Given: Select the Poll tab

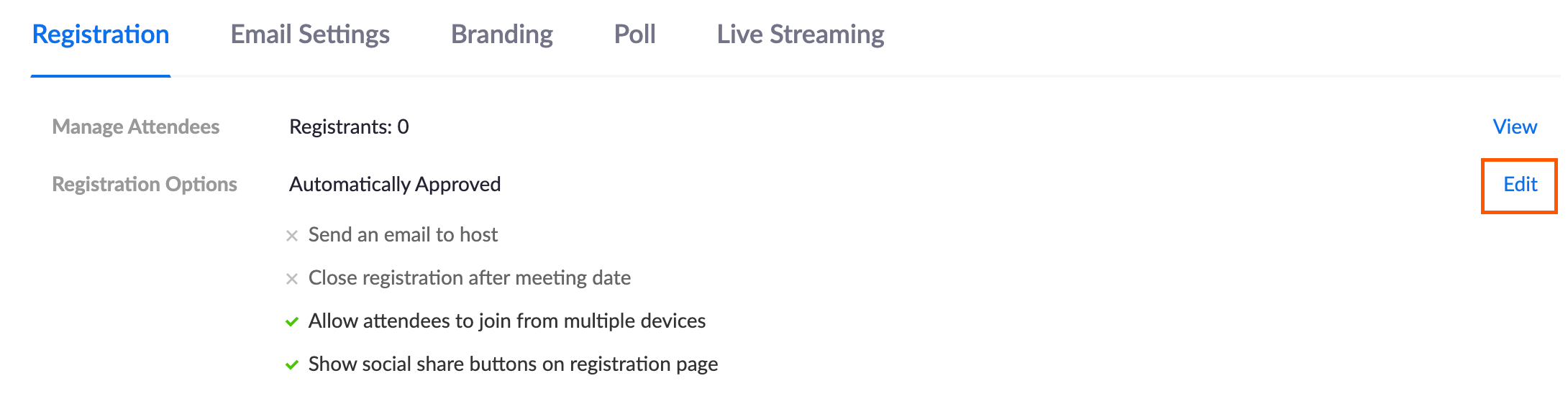Looking at the screenshot, I should pyautogui.click(x=634, y=34).
